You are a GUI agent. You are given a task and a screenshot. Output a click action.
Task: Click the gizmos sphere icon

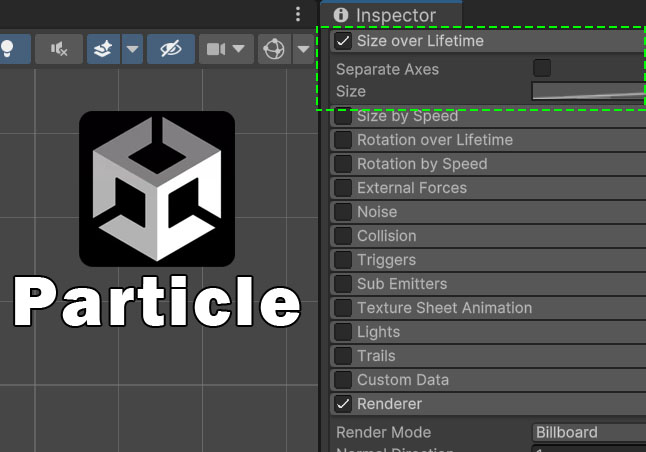(273, 49)
